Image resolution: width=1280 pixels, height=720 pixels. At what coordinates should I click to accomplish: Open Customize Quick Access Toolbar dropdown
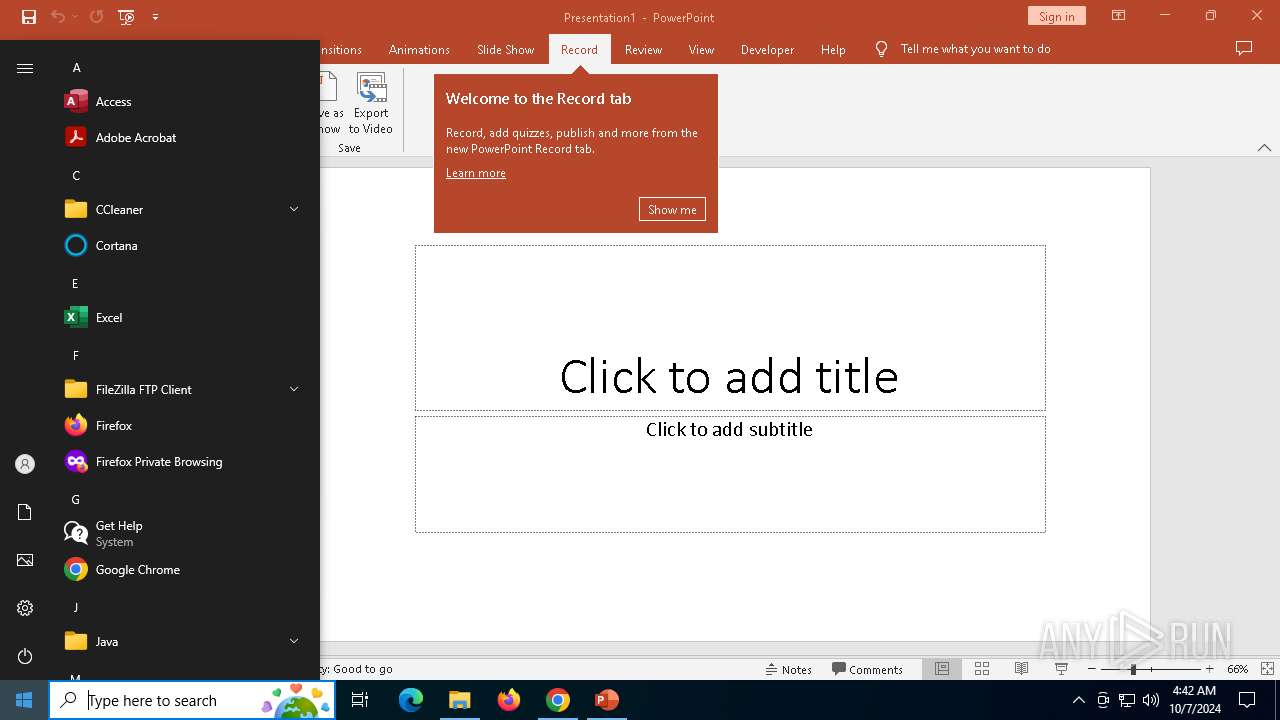coord(155,17)
